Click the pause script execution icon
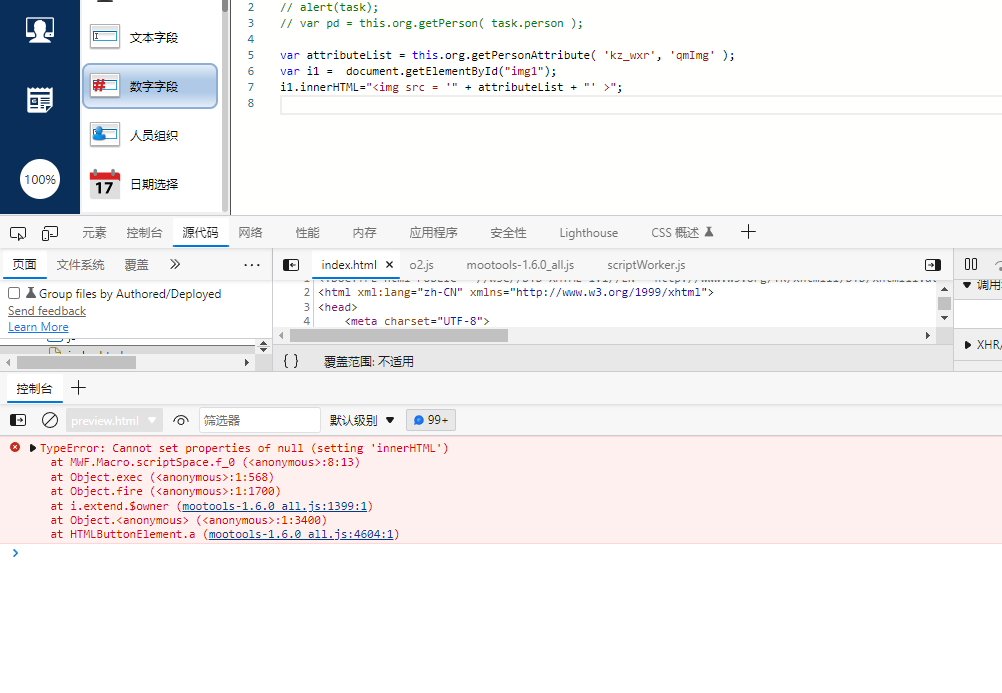Screen dimensions: 1002x693 971,264
